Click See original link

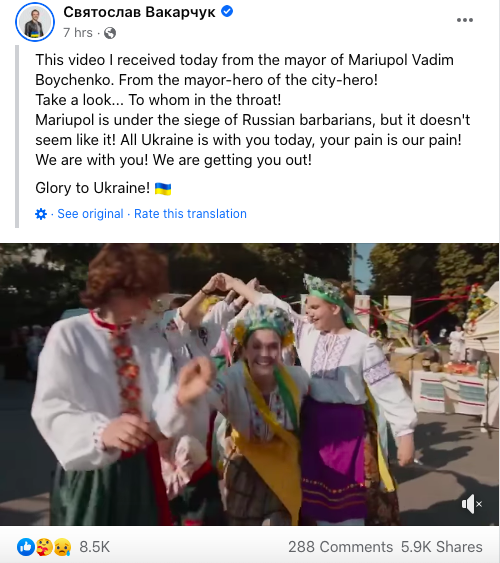pos(90,214)
